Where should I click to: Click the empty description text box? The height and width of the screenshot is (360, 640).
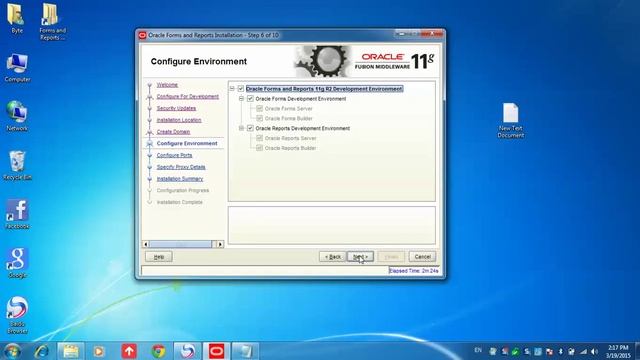[331, 225]
